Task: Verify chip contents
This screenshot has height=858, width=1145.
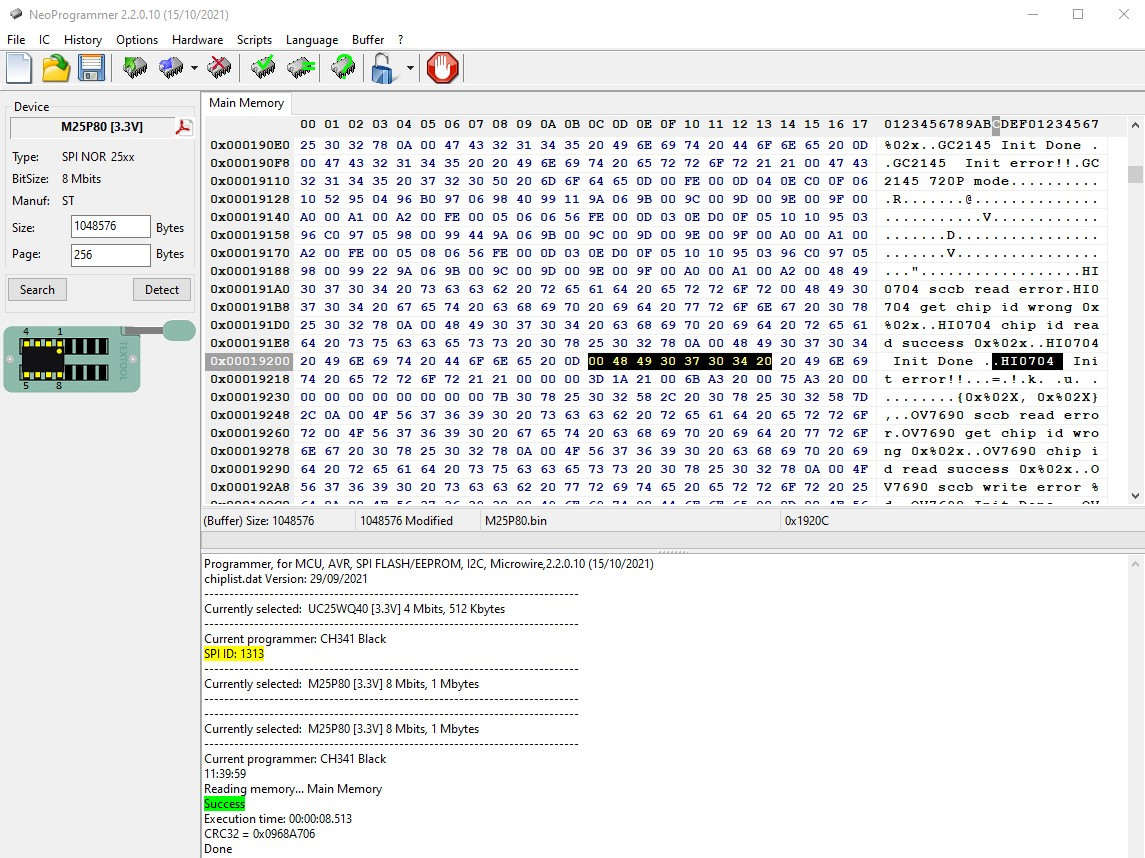Action: (263, 68)
